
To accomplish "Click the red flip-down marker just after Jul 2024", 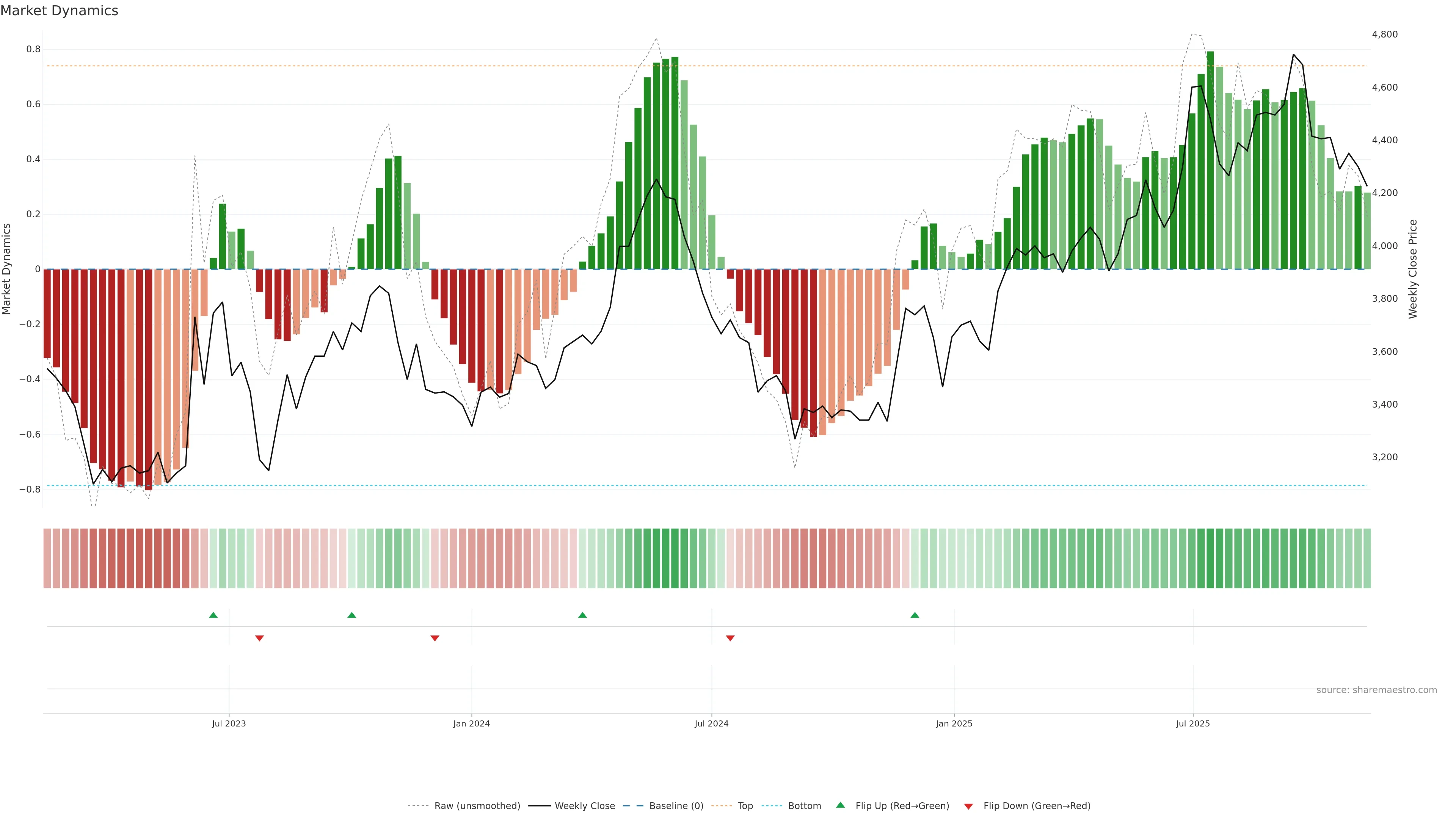I will (730, 638).
